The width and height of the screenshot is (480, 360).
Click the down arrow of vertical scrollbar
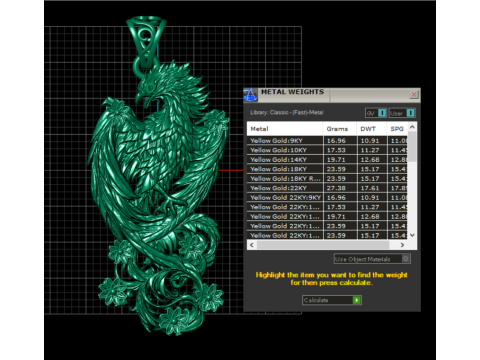[412, 235]
